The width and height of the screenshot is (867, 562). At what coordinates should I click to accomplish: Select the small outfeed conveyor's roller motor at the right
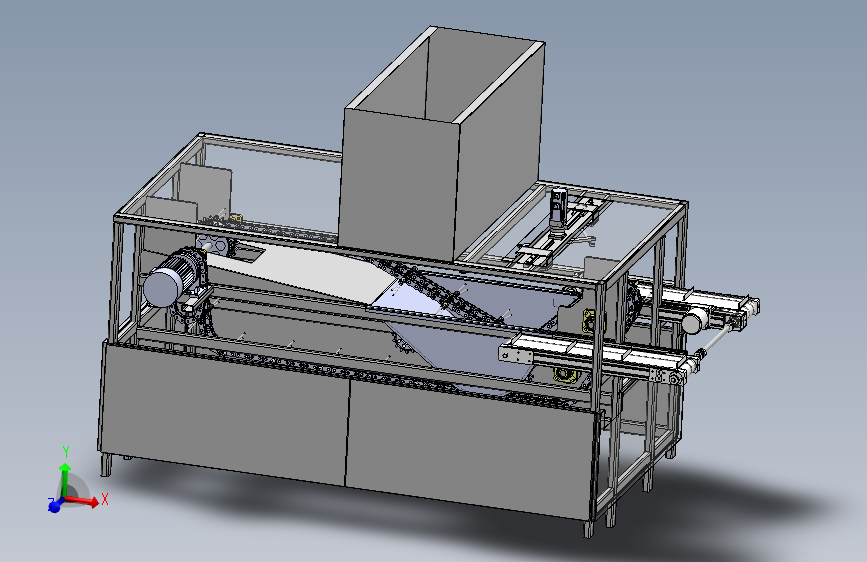click(694, 321)
